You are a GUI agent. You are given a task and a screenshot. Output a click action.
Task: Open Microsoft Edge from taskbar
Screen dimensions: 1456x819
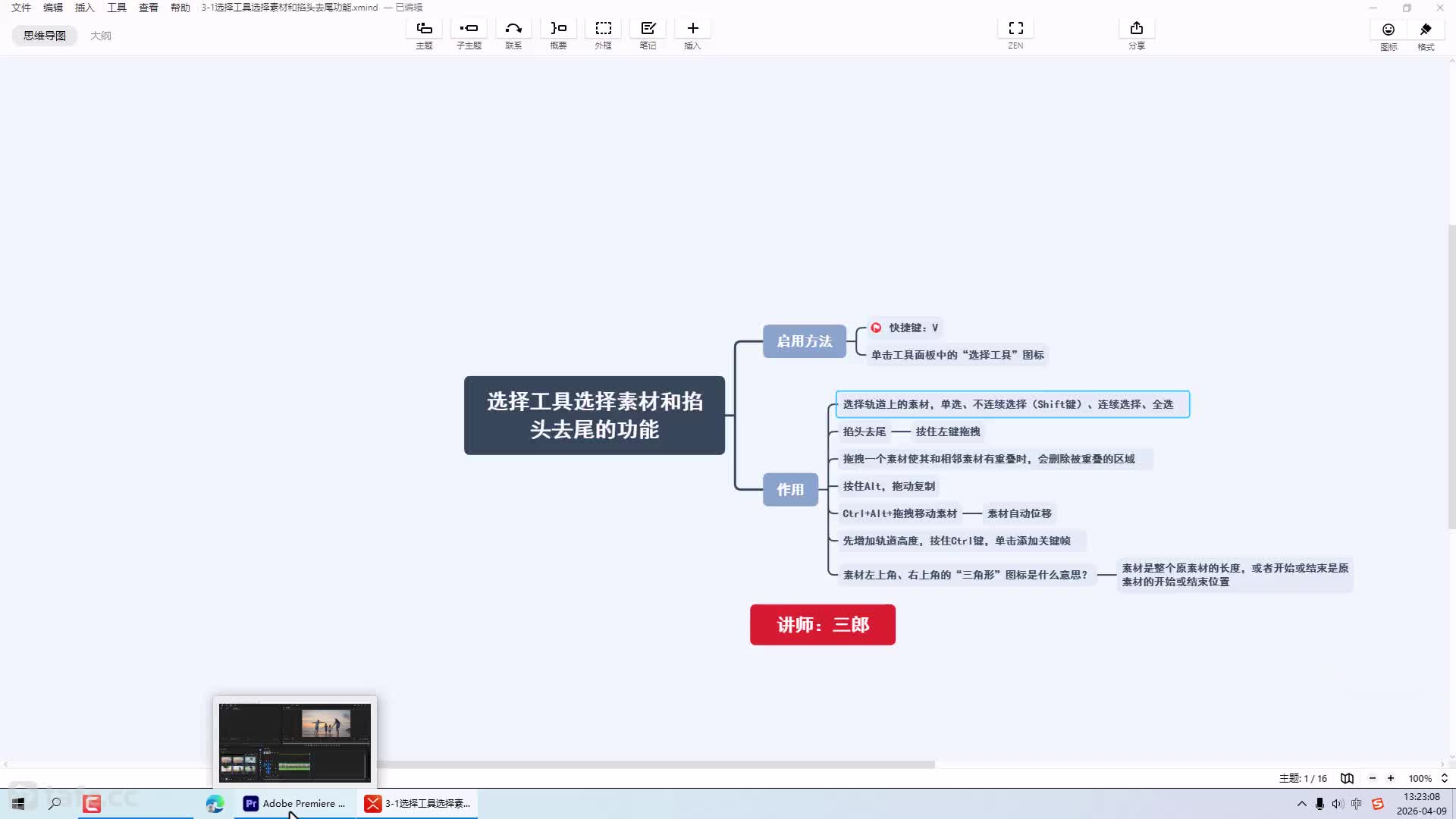215,803
